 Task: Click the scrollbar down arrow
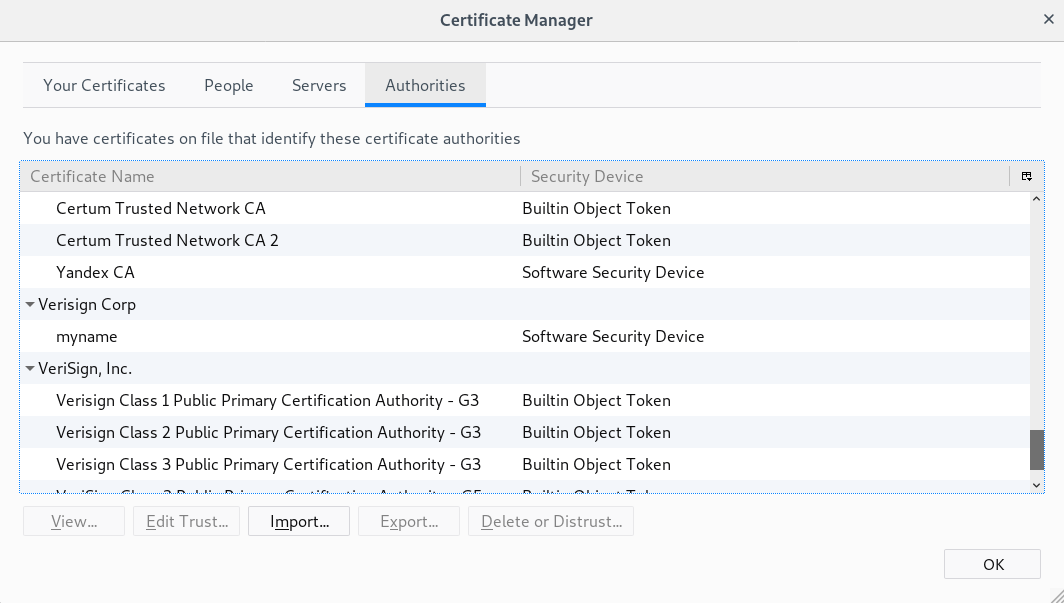(x=1036, y=484)
